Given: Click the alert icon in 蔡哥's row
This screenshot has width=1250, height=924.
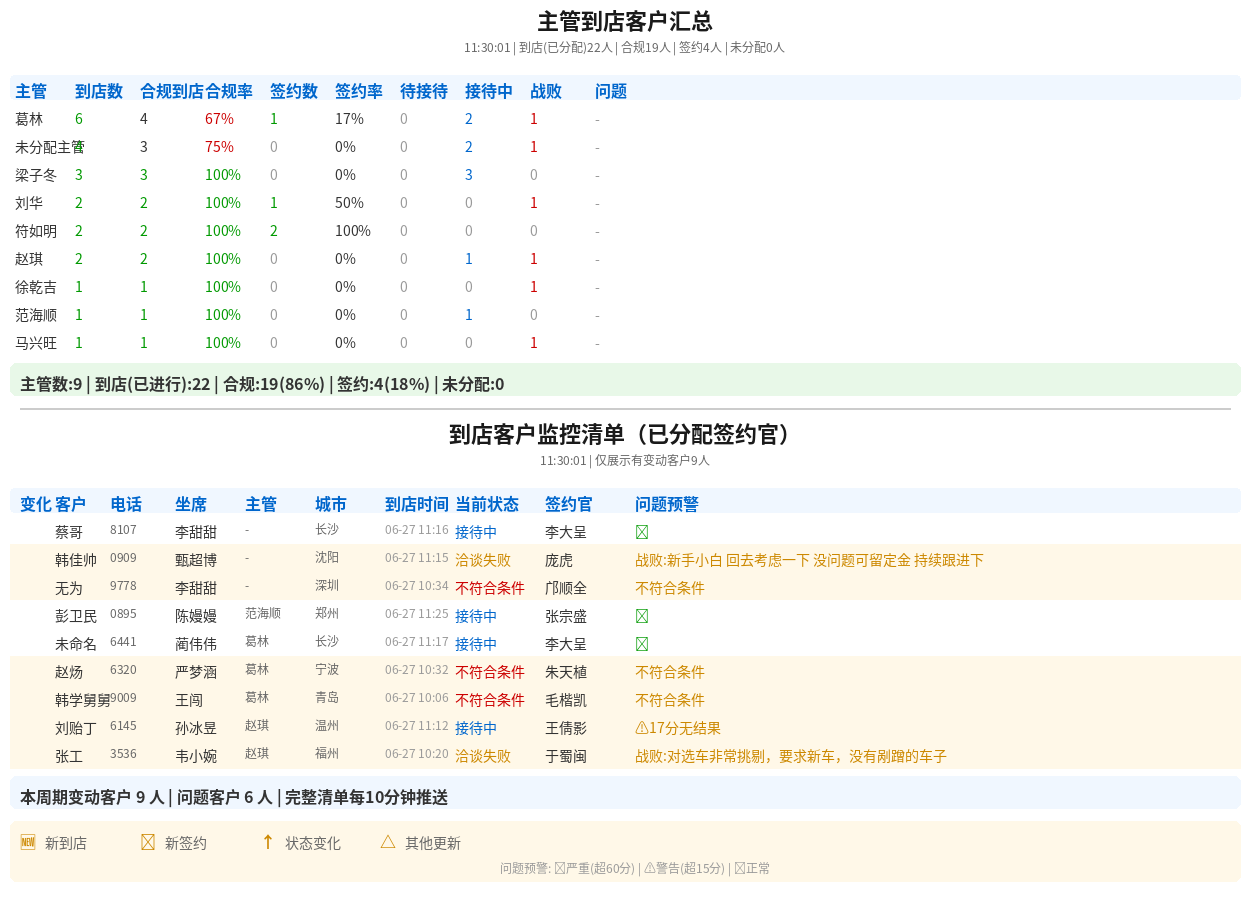Looking at the screenshot, I should [642, 532].
